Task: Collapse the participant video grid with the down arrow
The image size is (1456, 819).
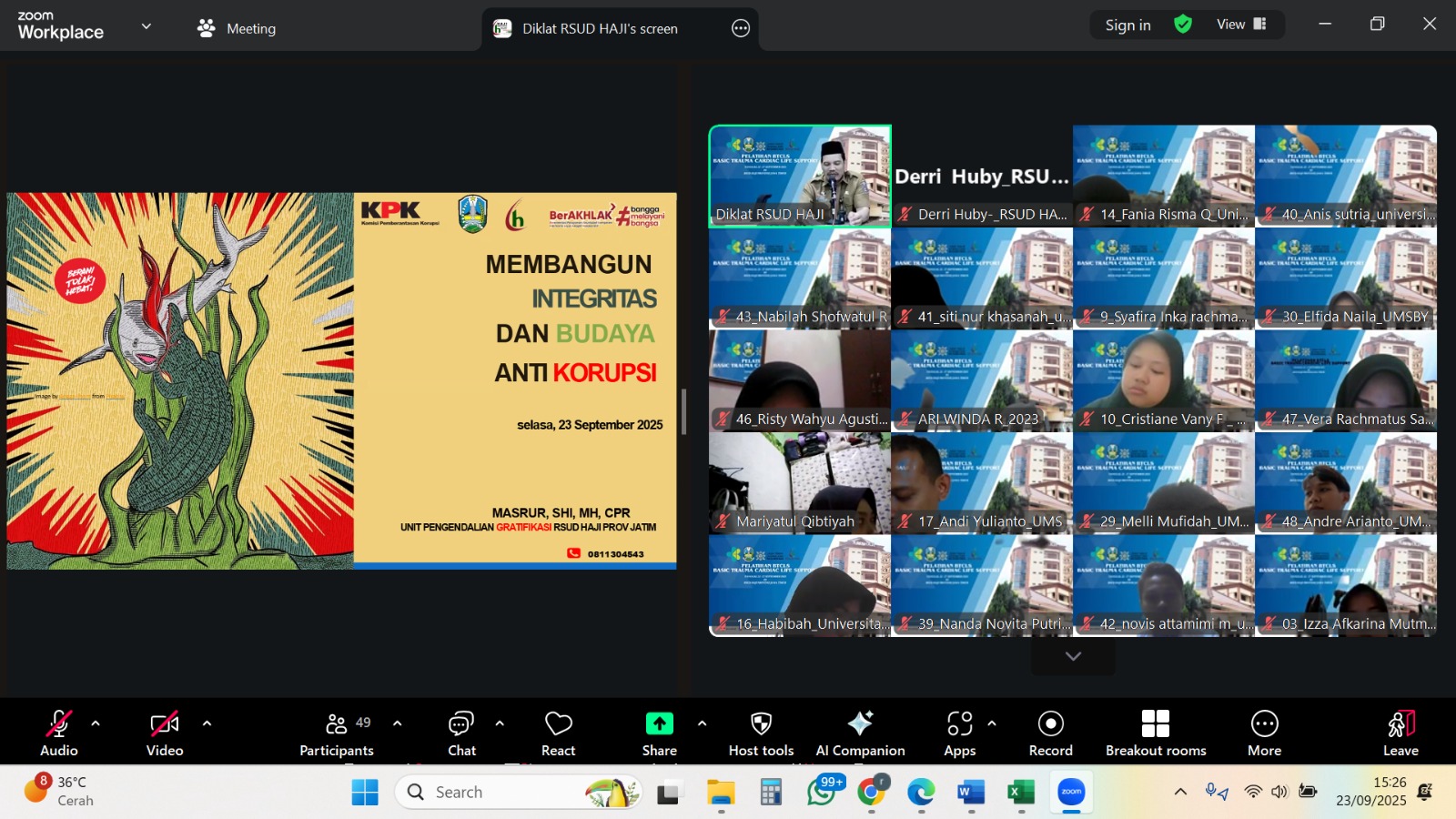Action: [1073, 655]
